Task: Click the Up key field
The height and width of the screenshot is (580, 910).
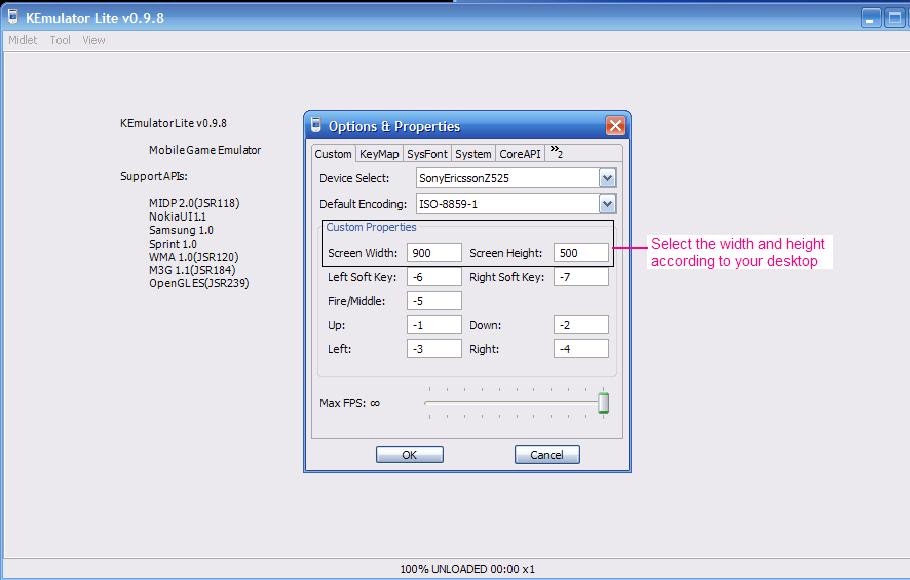Action: tap(434, 325)
